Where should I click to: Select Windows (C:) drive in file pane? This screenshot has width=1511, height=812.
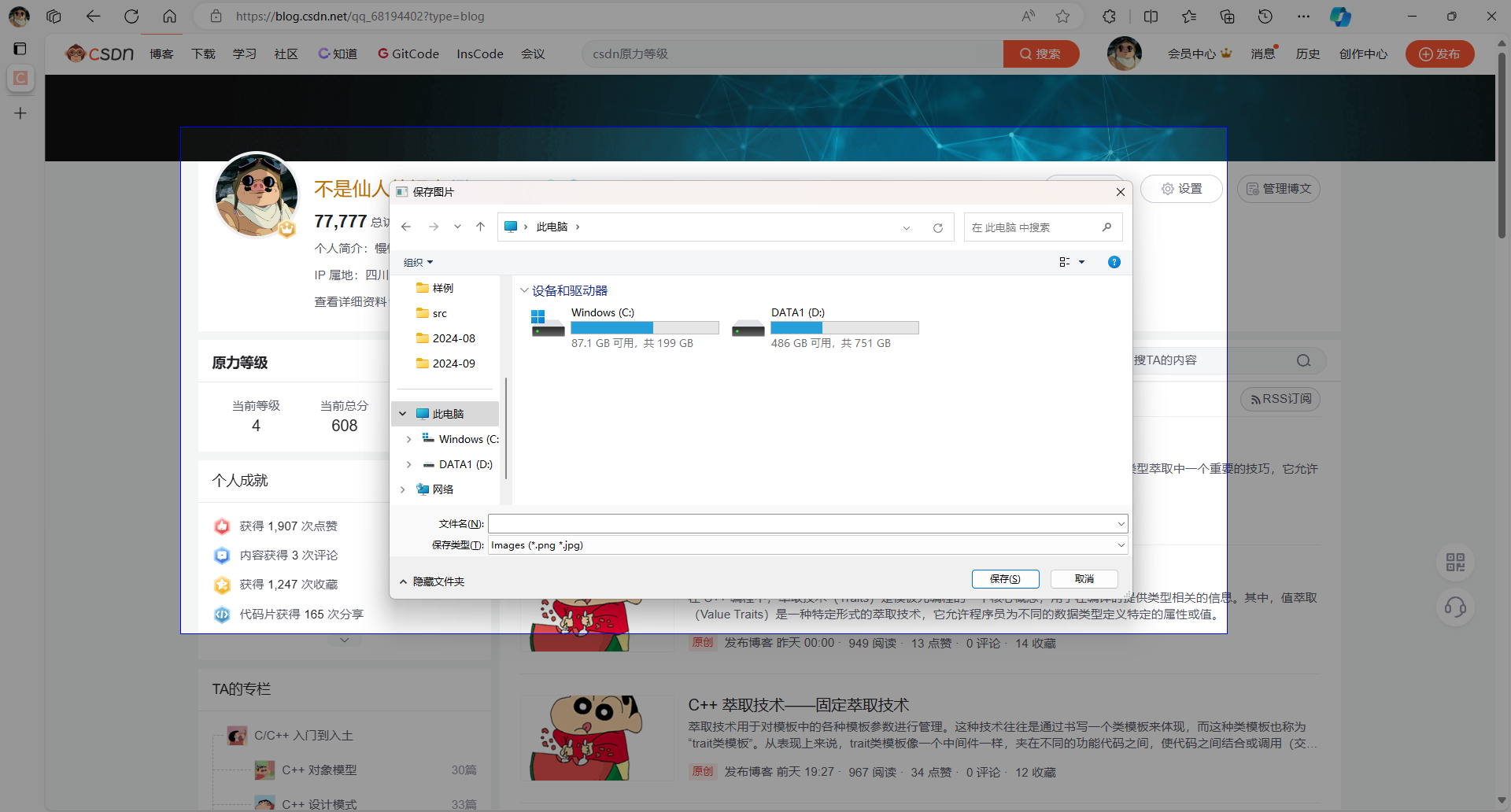[x=625, y=327]
